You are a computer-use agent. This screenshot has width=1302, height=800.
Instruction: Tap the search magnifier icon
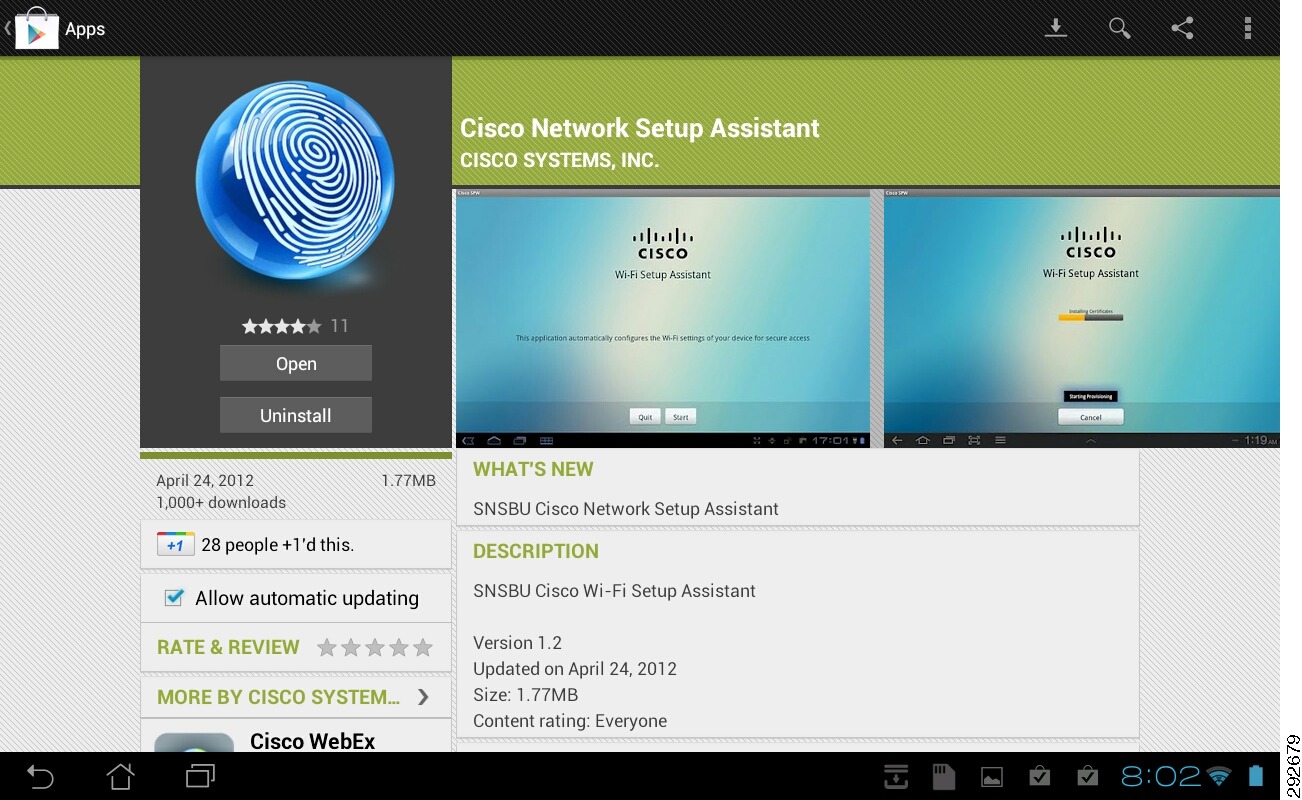pyautogui.click(x=1119, y=28)
